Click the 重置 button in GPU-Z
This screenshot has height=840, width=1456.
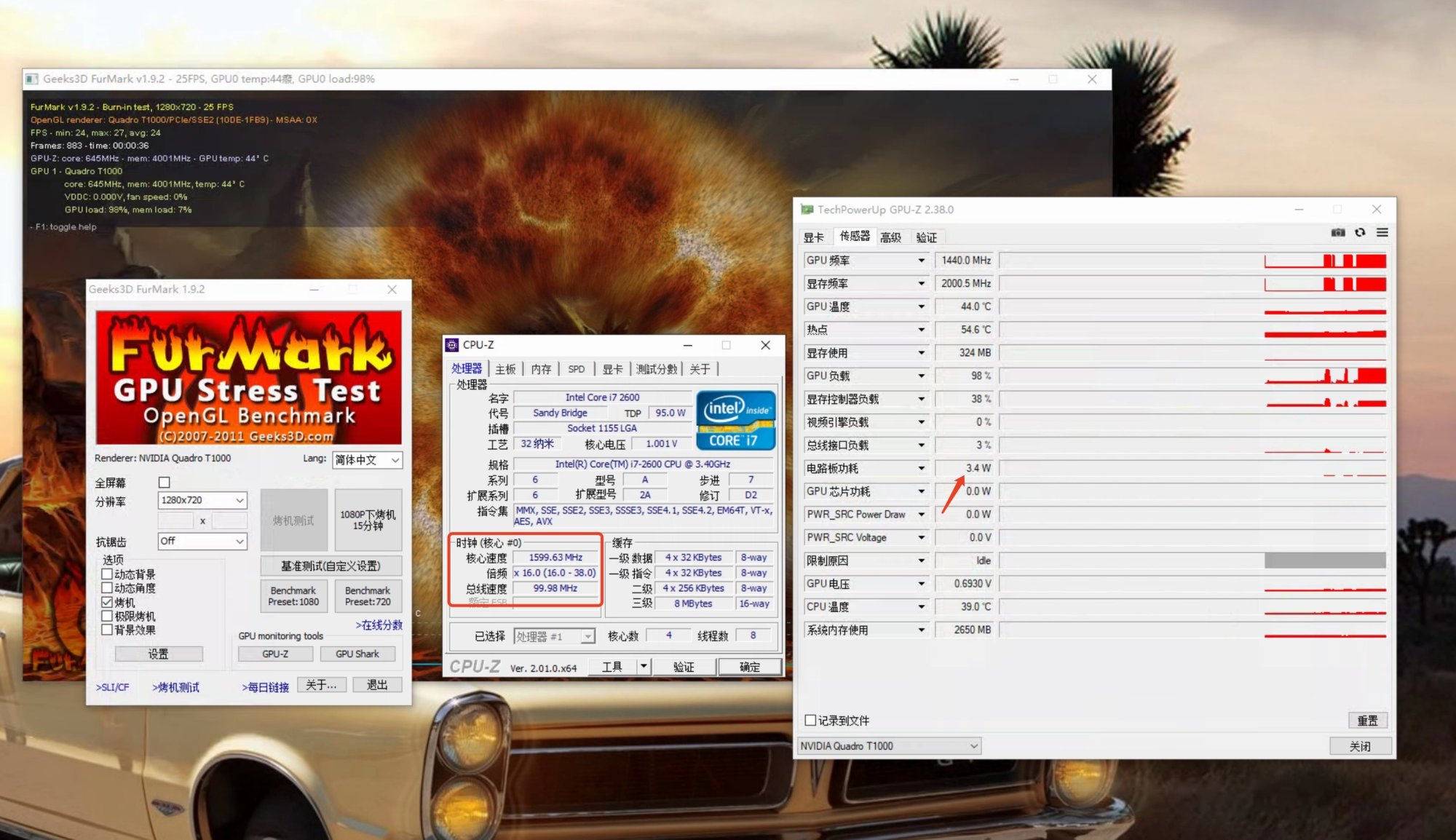(x=1368, y=721)
